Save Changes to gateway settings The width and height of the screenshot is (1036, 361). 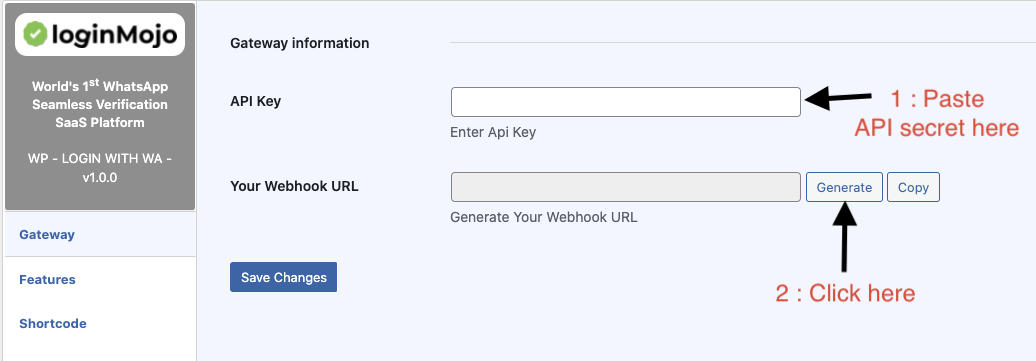pos(283,277)
